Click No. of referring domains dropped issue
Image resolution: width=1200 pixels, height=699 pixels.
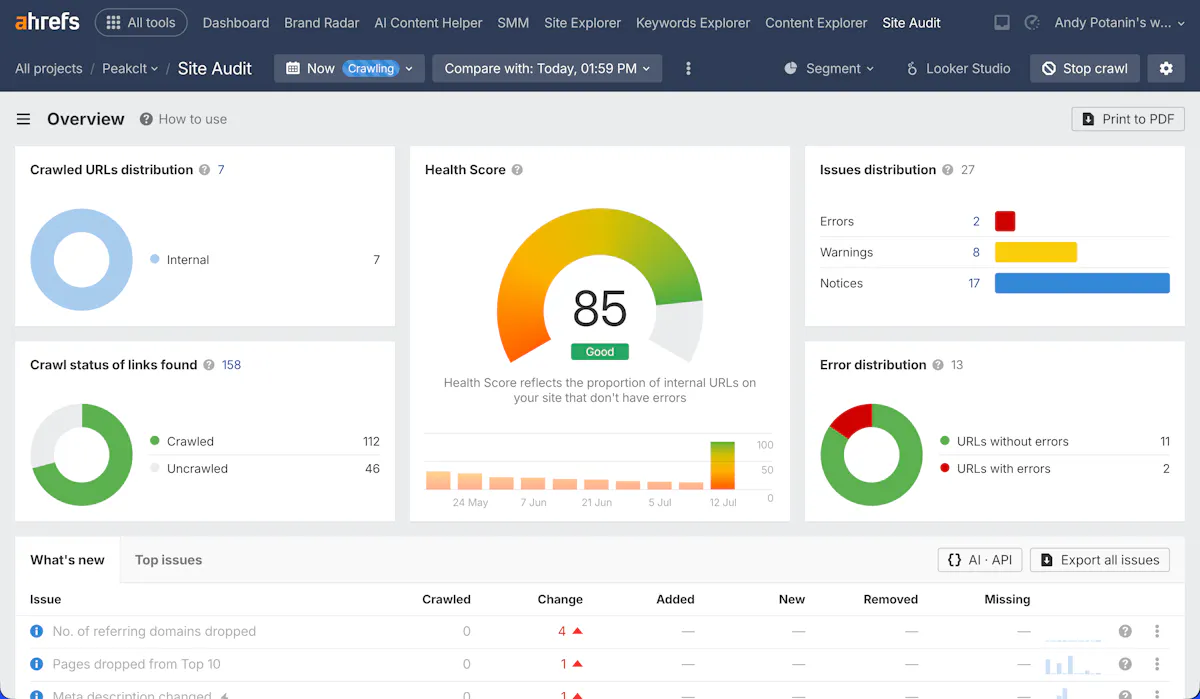pyautogui.click(x=154, y=631)
